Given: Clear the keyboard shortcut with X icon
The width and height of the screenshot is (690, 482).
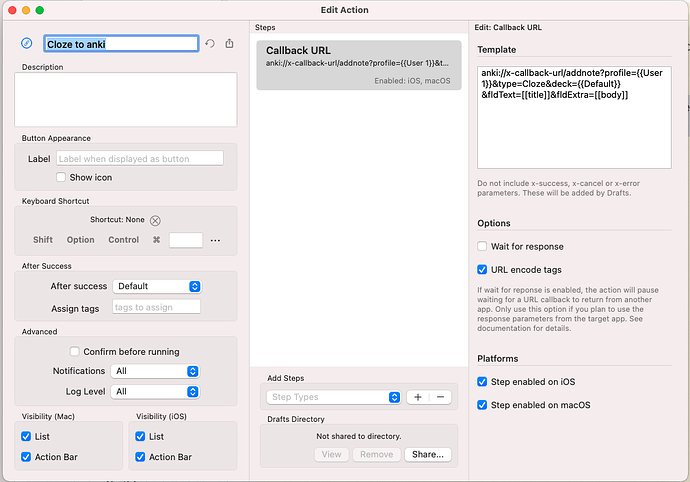Looking at the screenshot, I should pos(155,221).
